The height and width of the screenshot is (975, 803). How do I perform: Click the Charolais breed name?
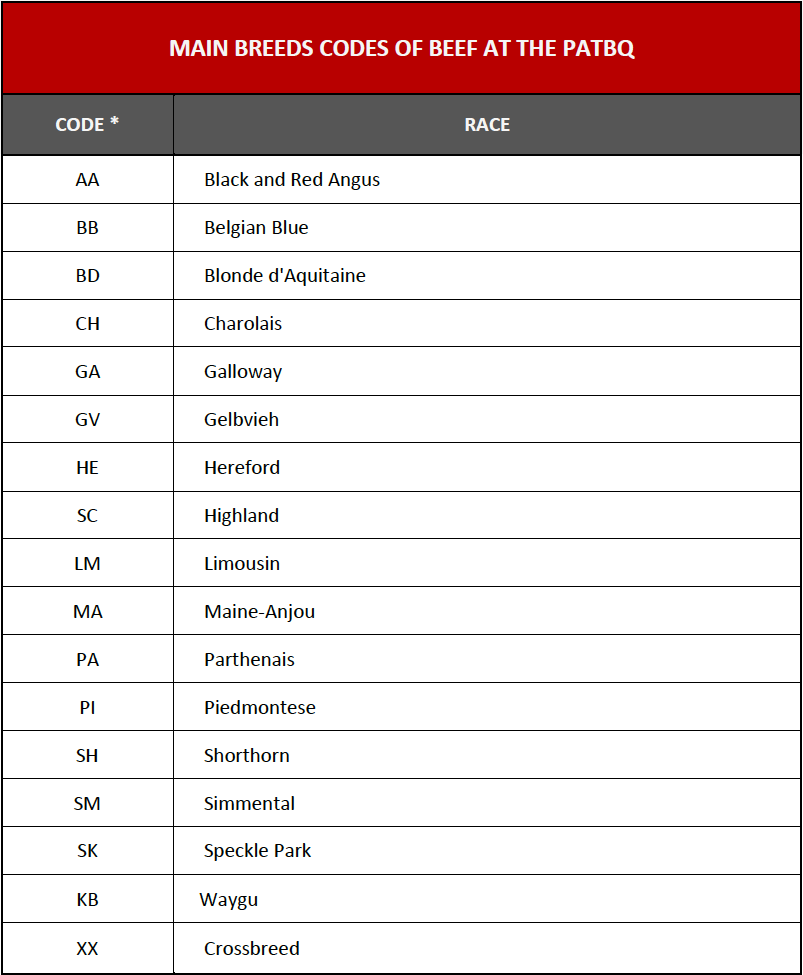click(243, 323)
